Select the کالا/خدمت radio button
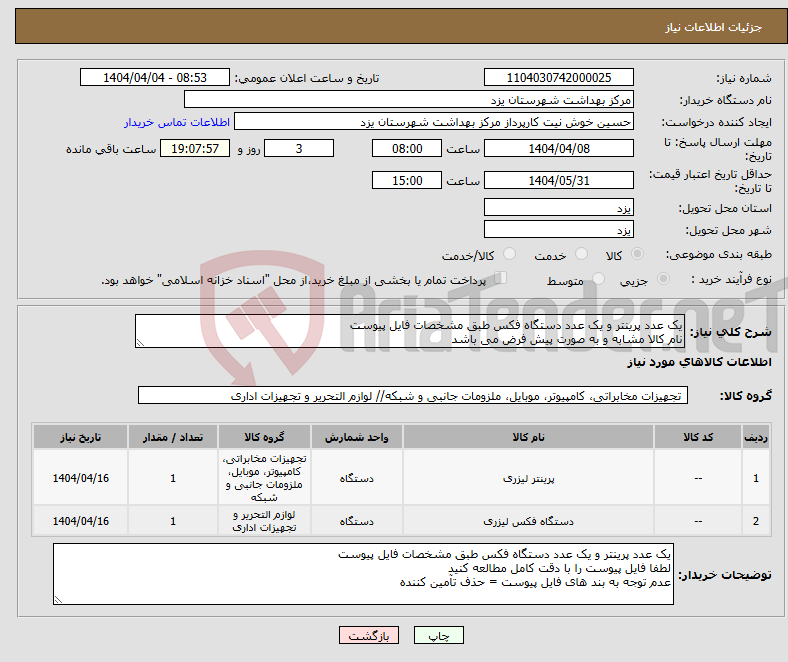Viewport: 788px width, 662px height. (x=510, y=254)
